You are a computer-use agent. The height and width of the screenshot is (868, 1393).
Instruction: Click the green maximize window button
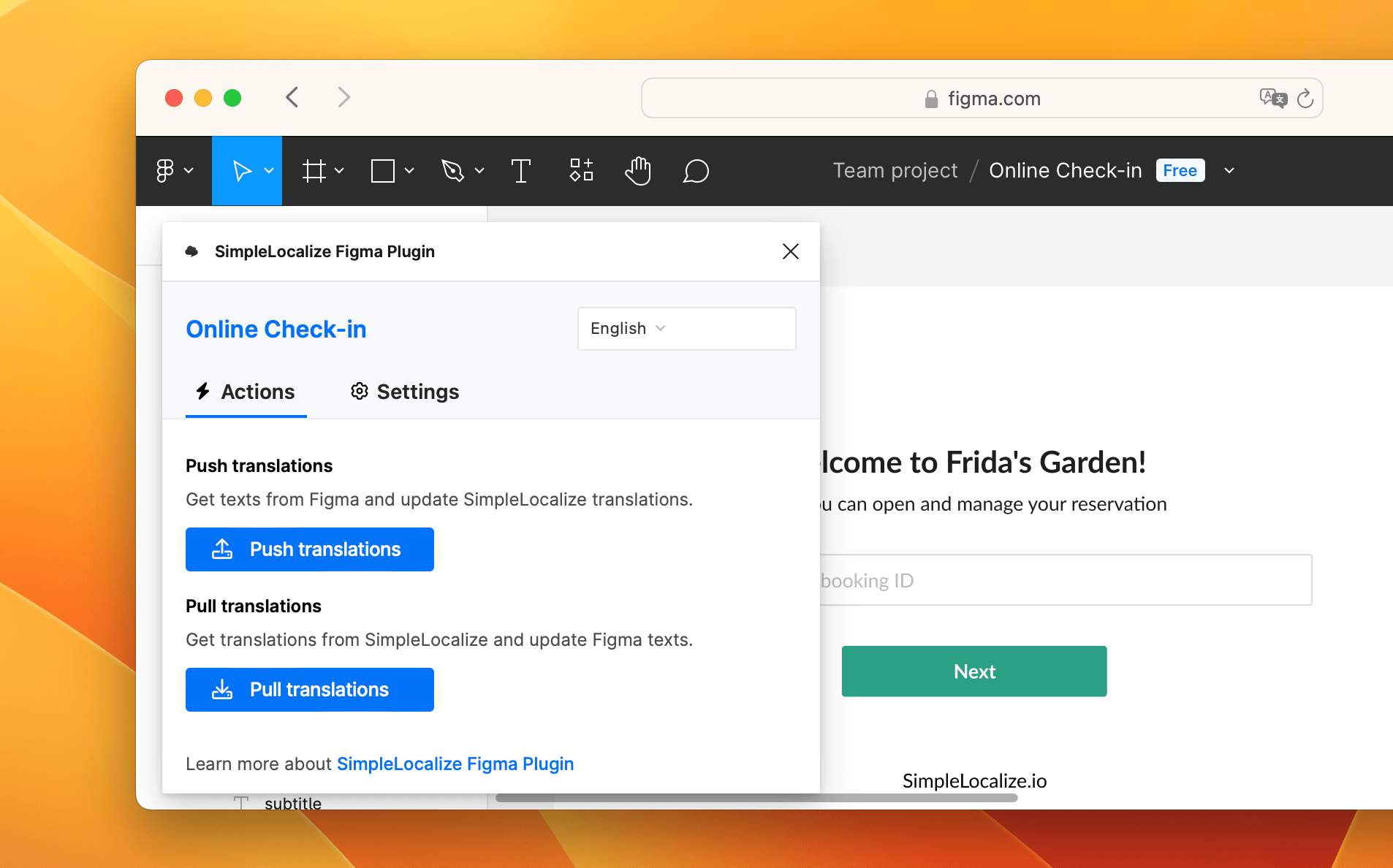pyautogui.click(x=232, y=98)
